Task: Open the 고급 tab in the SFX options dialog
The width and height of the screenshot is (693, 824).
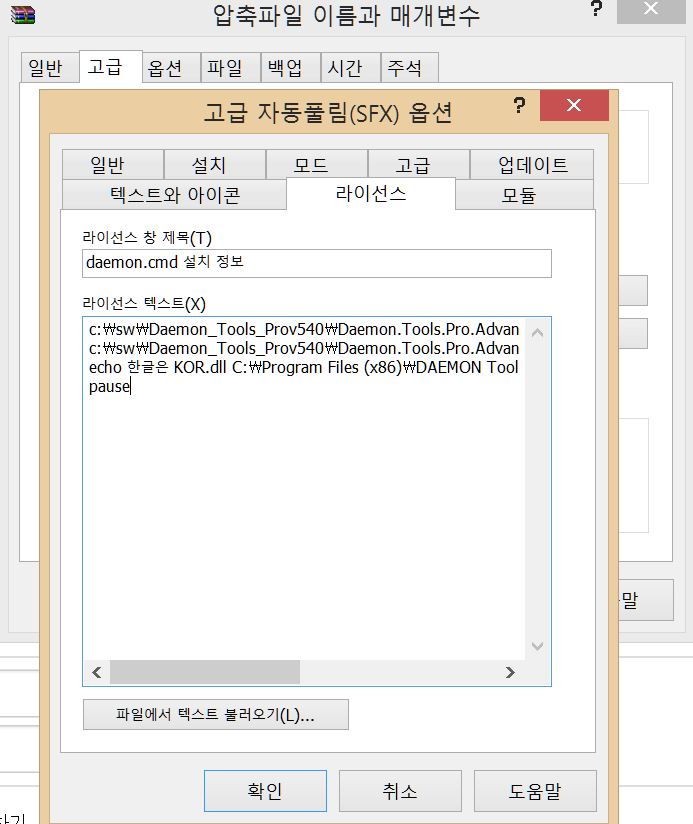Action: tap(418, 165)
